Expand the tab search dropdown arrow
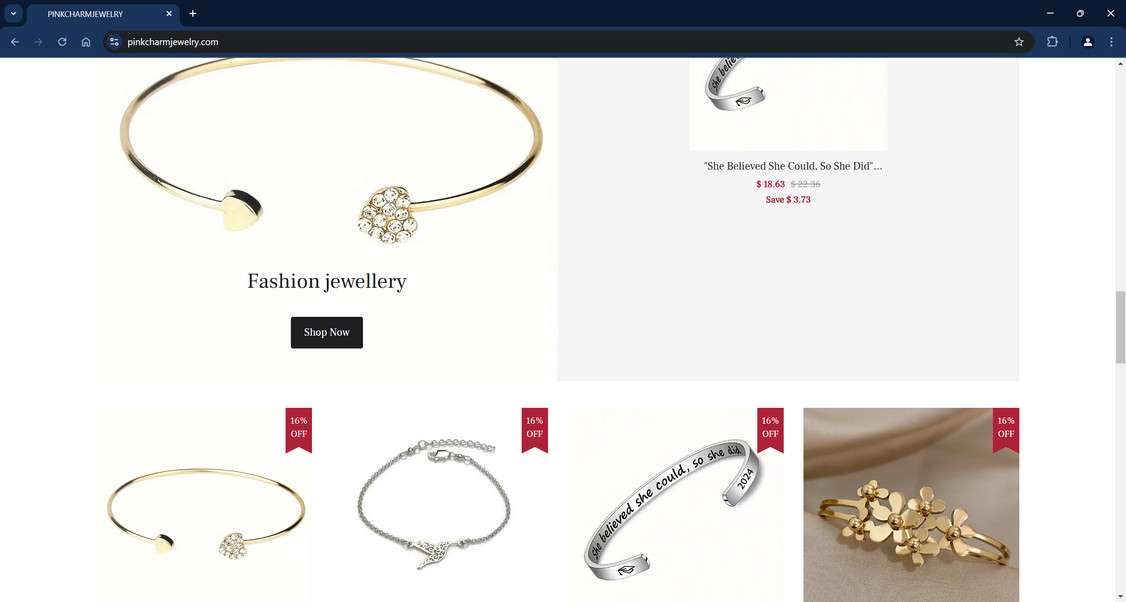This screenshot has width=1126, height=602. point(13,14)
